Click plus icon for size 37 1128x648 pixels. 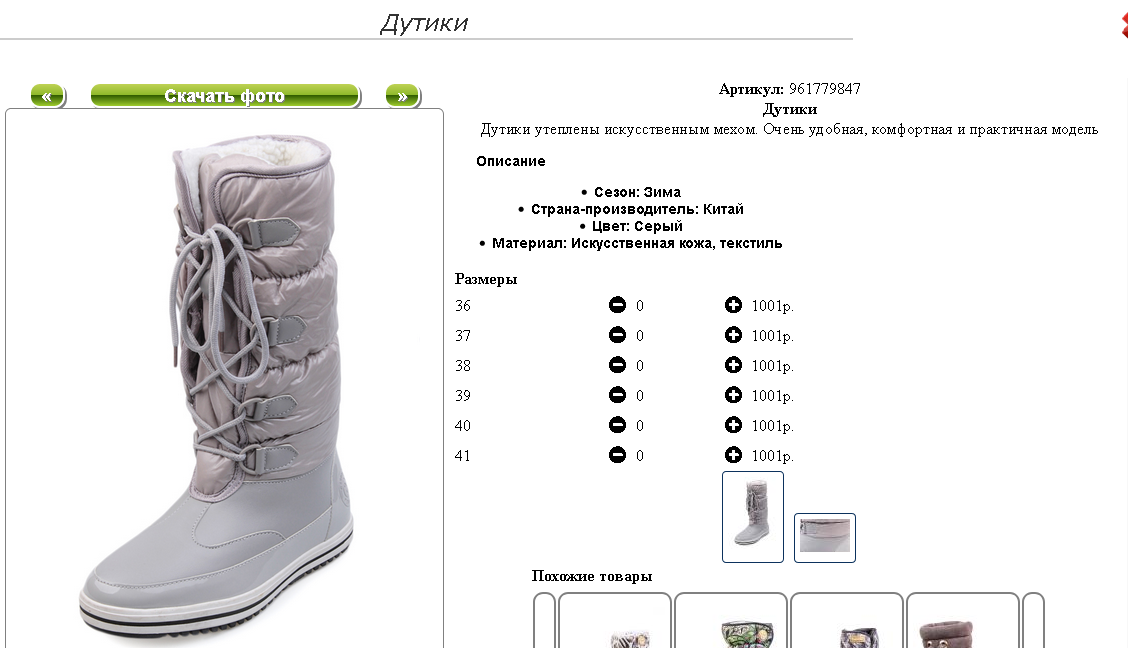coord(733,335)
